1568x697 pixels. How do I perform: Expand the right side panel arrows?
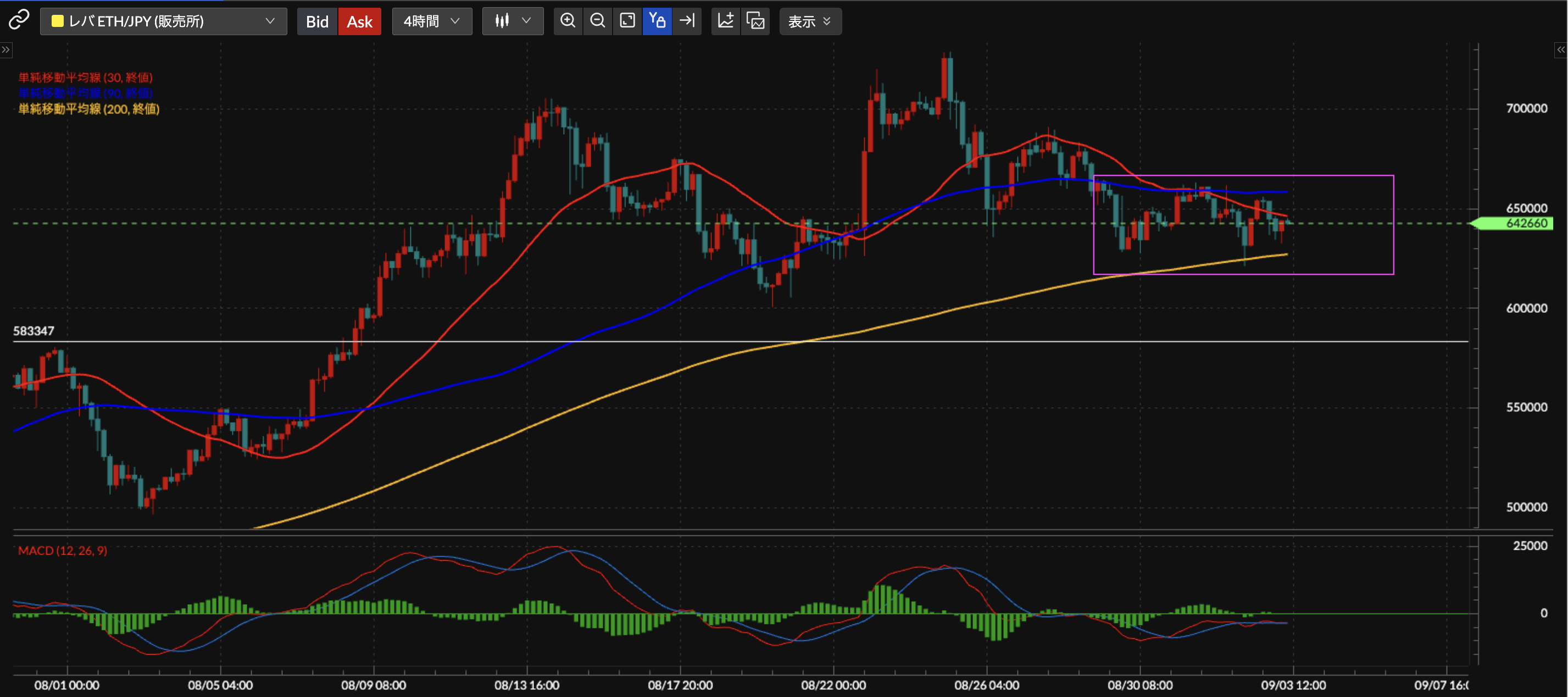(x=1561, y=50)
